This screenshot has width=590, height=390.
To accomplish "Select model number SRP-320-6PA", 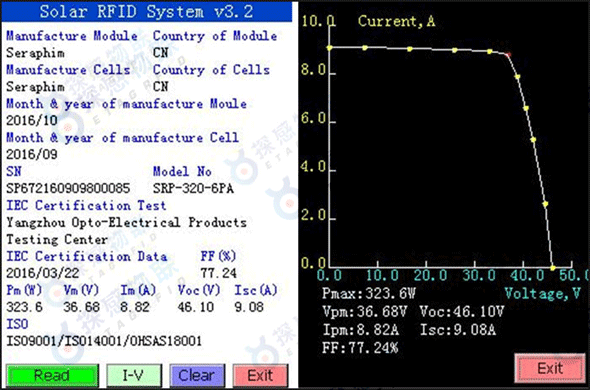I will [x=193, y=188].
